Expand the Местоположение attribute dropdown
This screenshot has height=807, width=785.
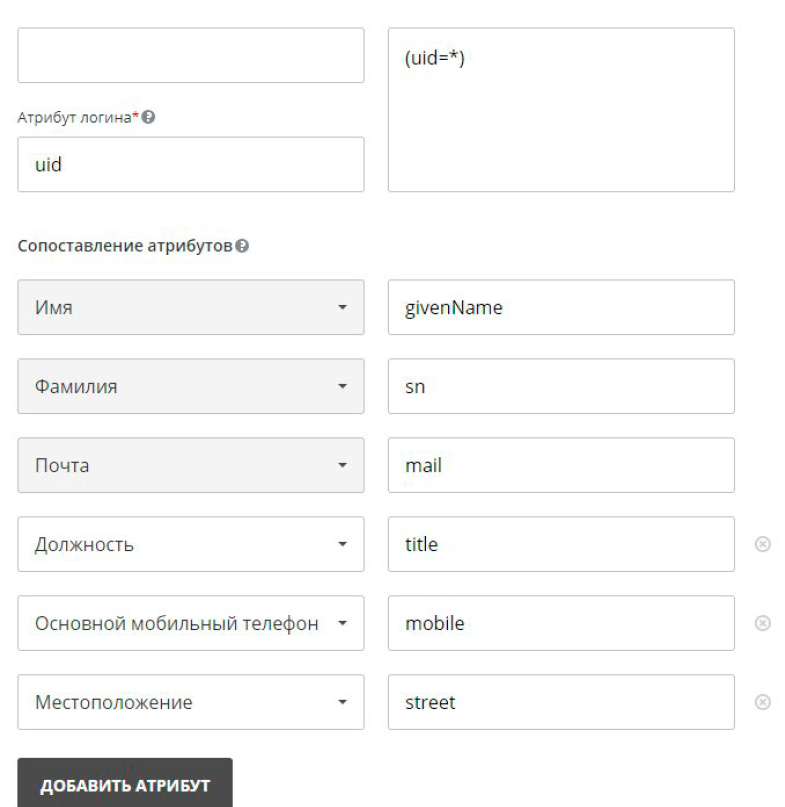(x=191, y=702)
